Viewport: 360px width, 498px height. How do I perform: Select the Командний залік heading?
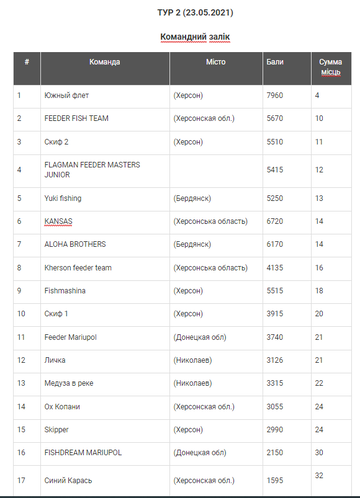[195, 37]
